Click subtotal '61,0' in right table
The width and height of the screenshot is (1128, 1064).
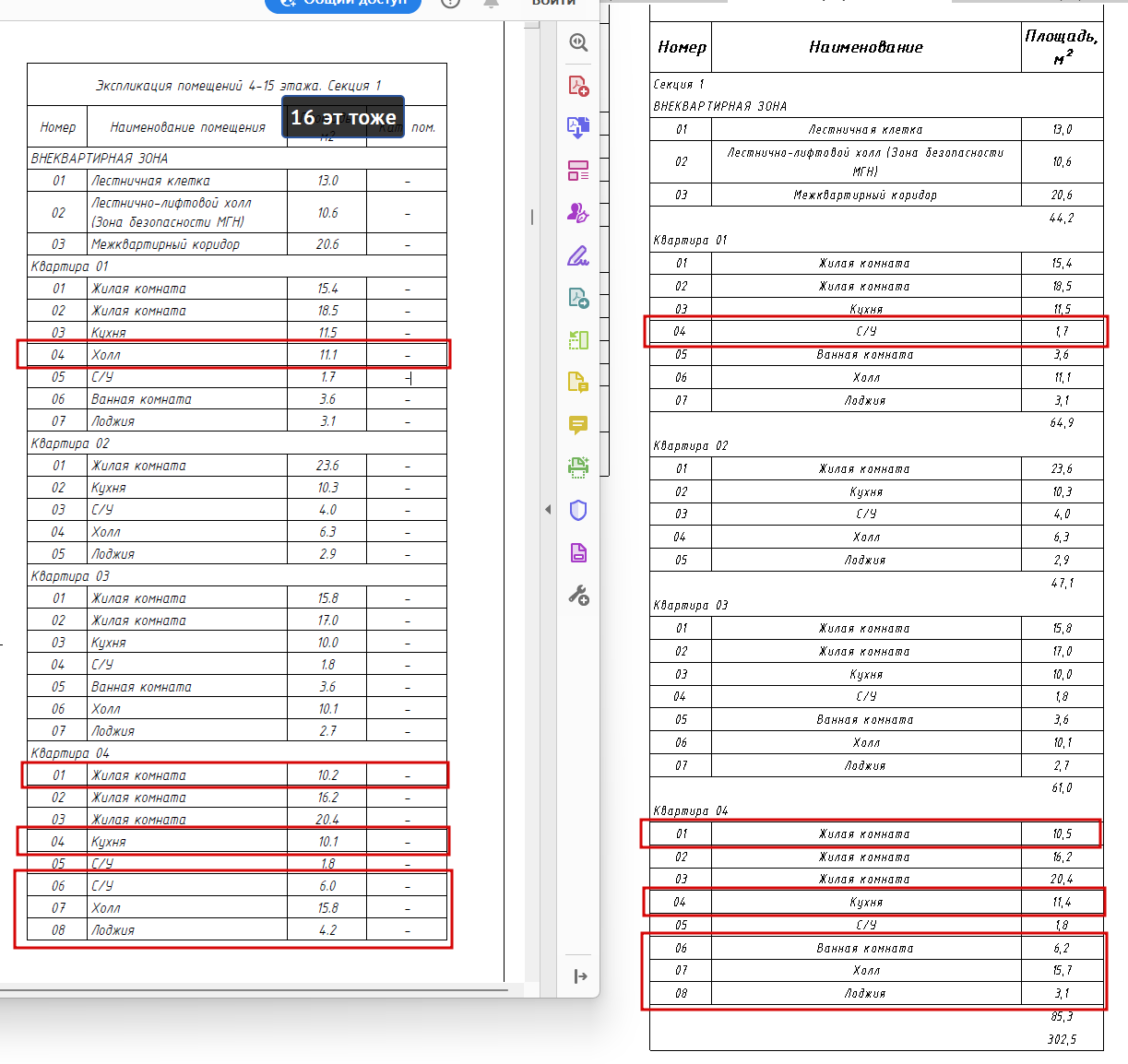(x=1062, y=787)
